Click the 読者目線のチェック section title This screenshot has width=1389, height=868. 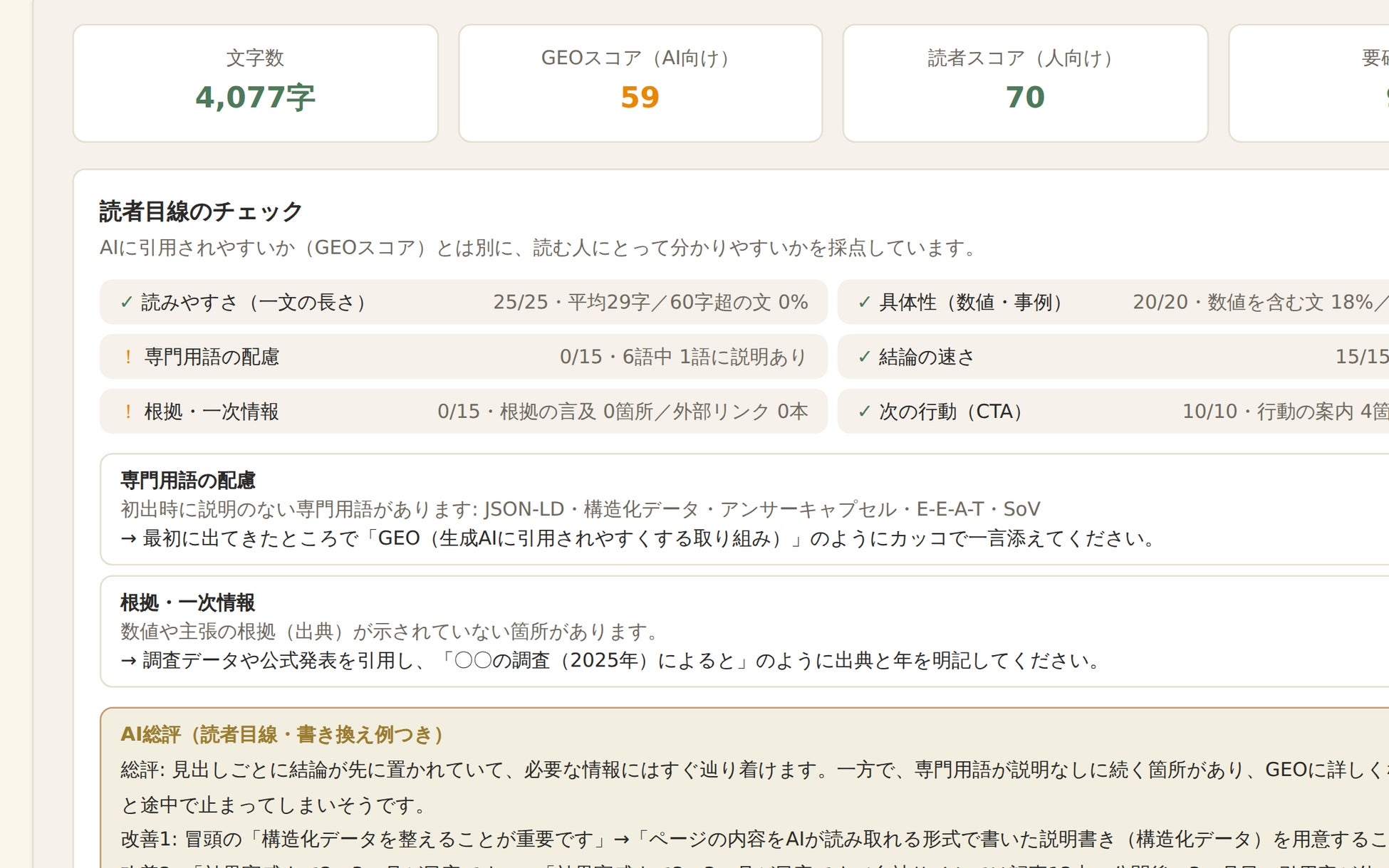(x=201, y=211)
